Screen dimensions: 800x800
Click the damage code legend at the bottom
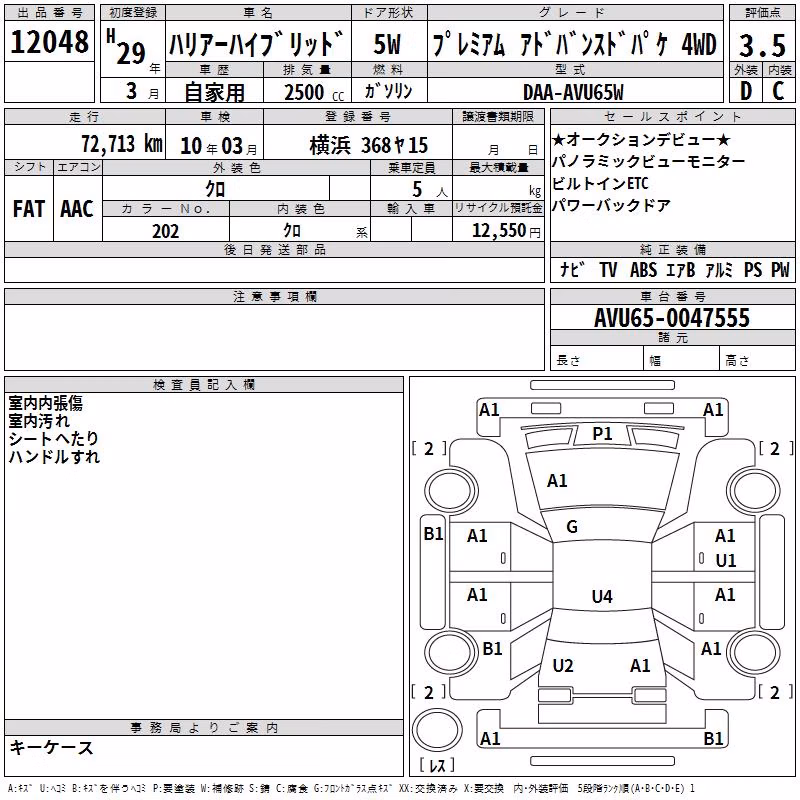(351, 789)
